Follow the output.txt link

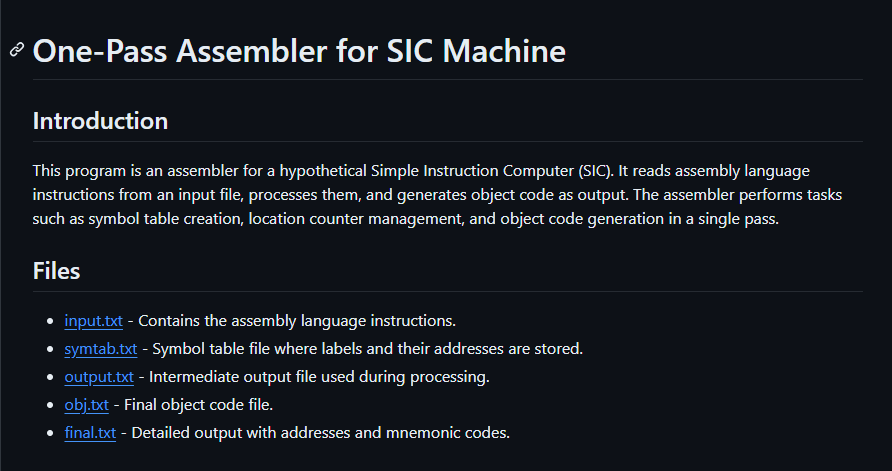[99, 377]
